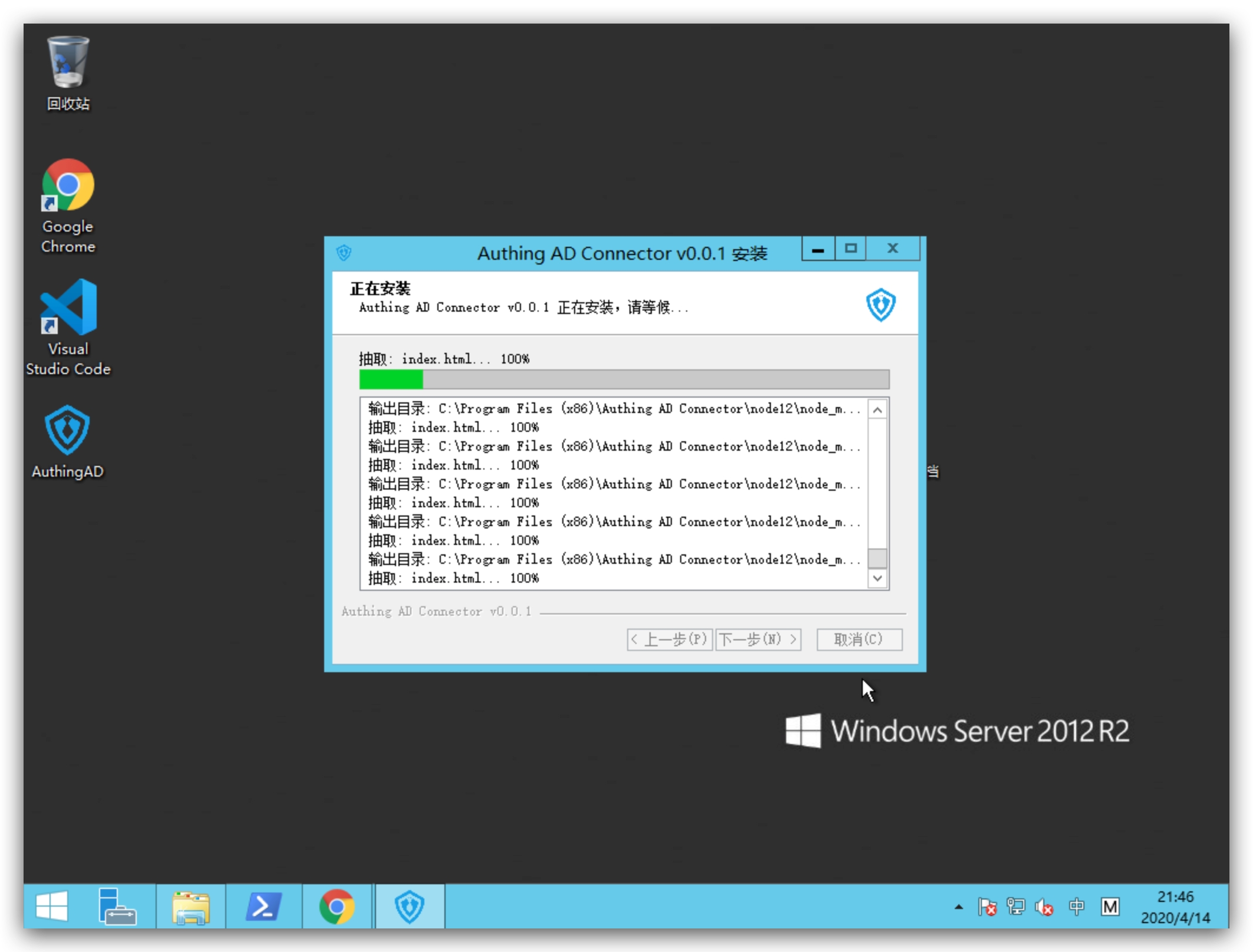Click the muted volume tray icon

pos(1045,907)
